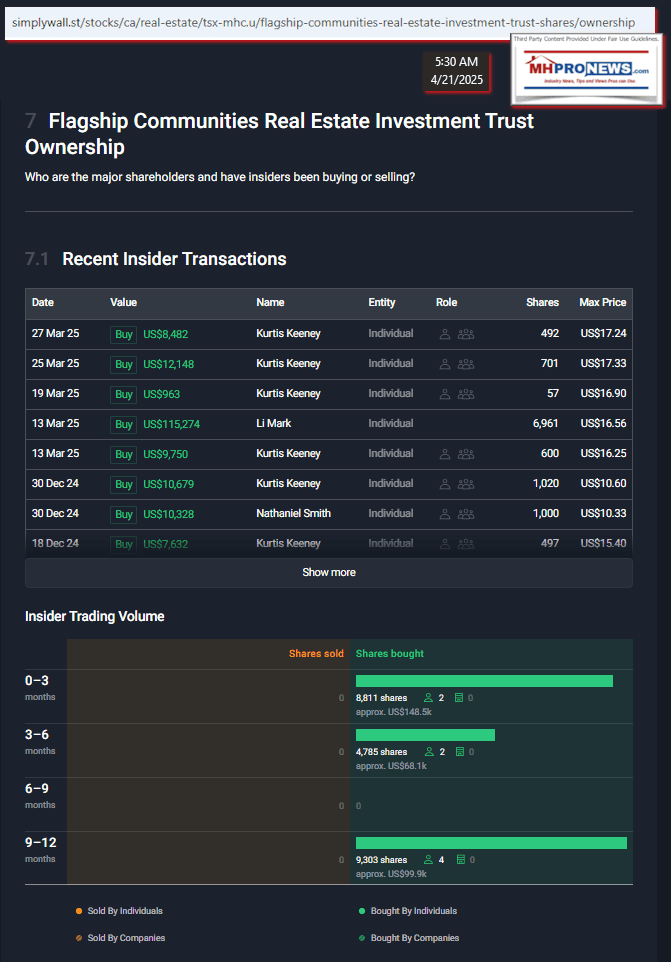Viewport: 671px width, 962px height.
Task: Click the companies icon in 9–12 months row
Action: tap(461, 860)
